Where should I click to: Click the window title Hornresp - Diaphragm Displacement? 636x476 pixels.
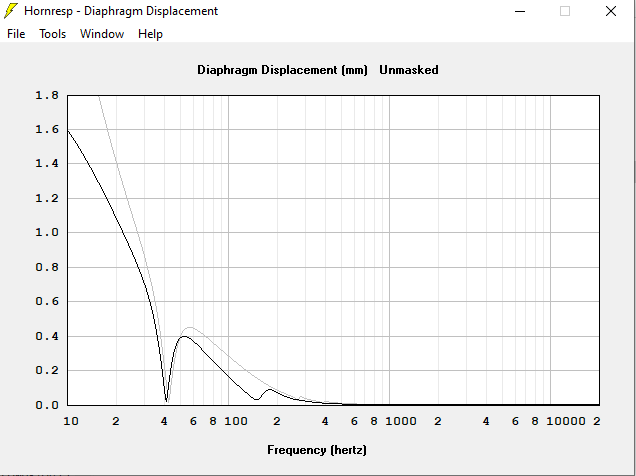121,11
